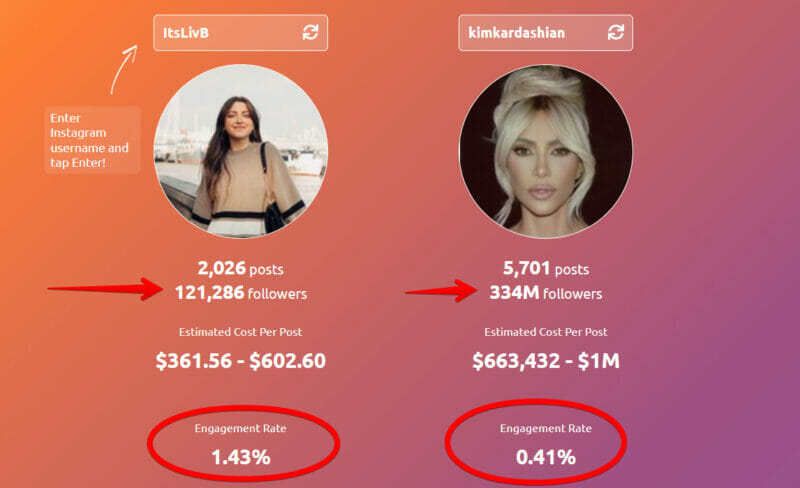Click the Estimated Cost Per Post label under ItsLivB
Image resolution: width=800 pixels, height=488 pixels.
240,332
